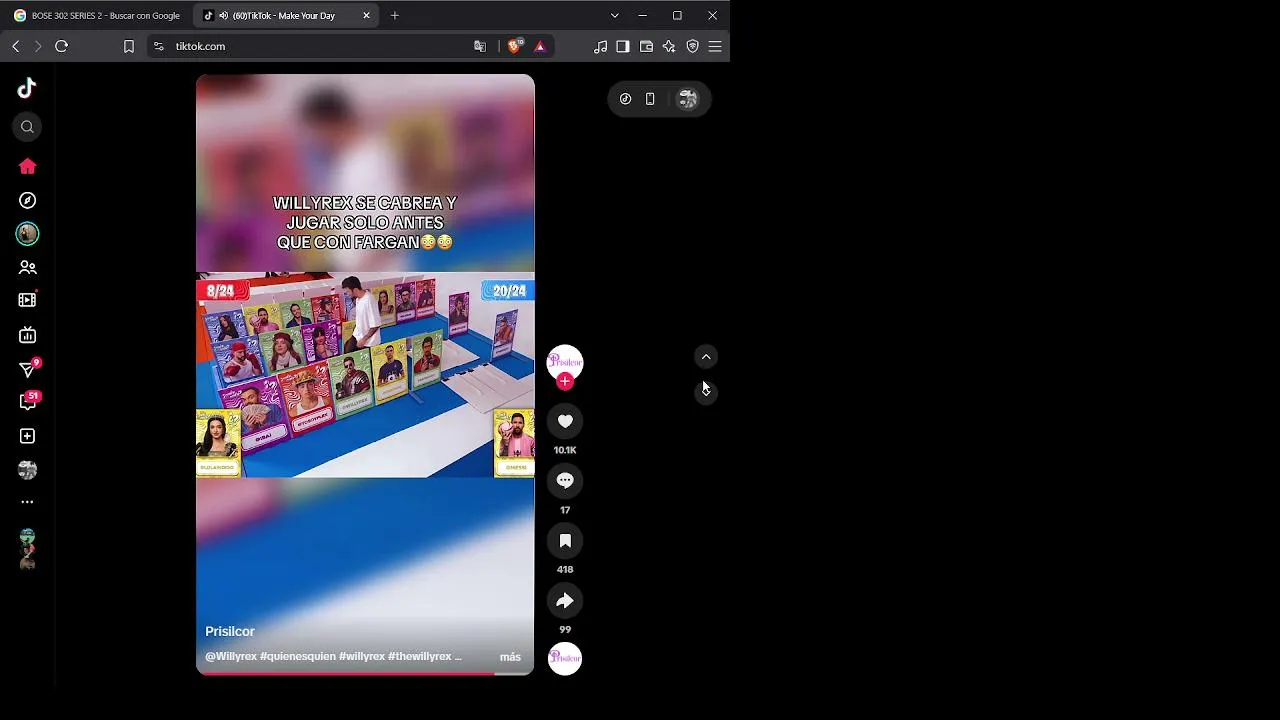Open Activity inbox with 51 badge
This screenshot has height=720, width=1280.
pos(27,402)
